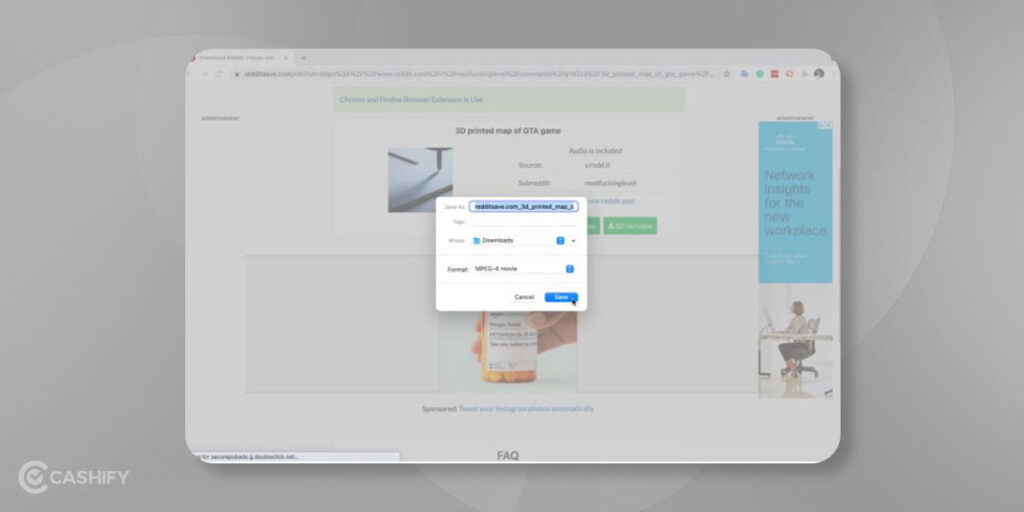Select the Download Reddit Videos browser tab
The image size is (1024, 512).
239,57
